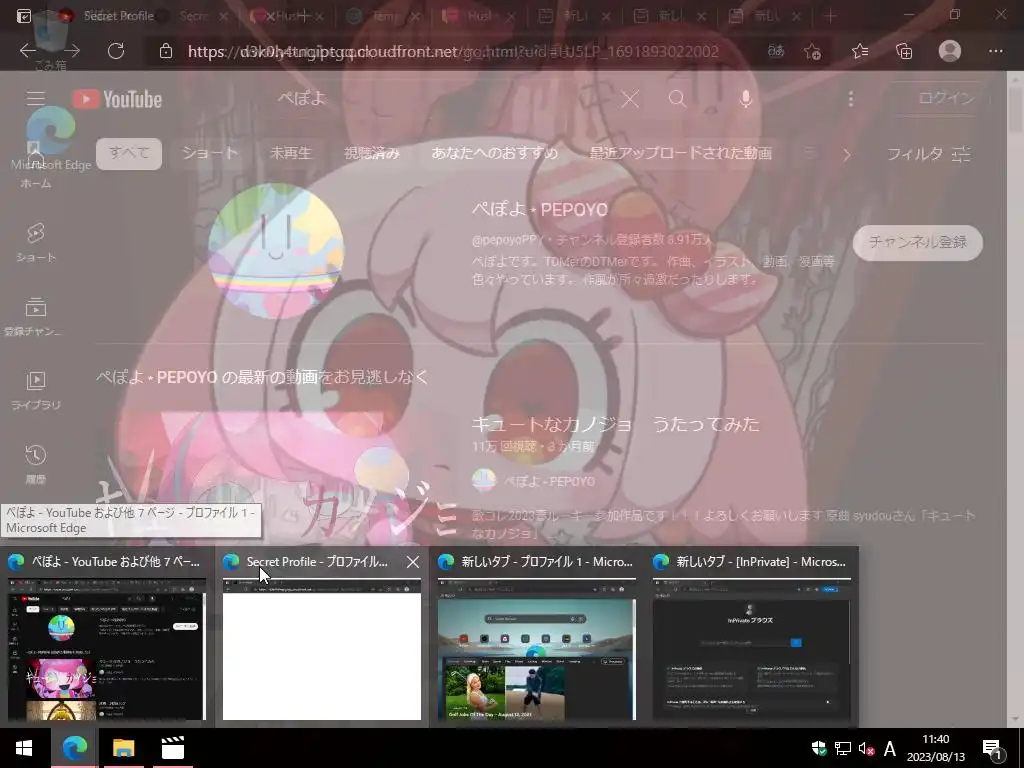This screenshot has width=1024, height=768.
Task: Open ライブラリ in YouTube sidebar
Action: 36,391
